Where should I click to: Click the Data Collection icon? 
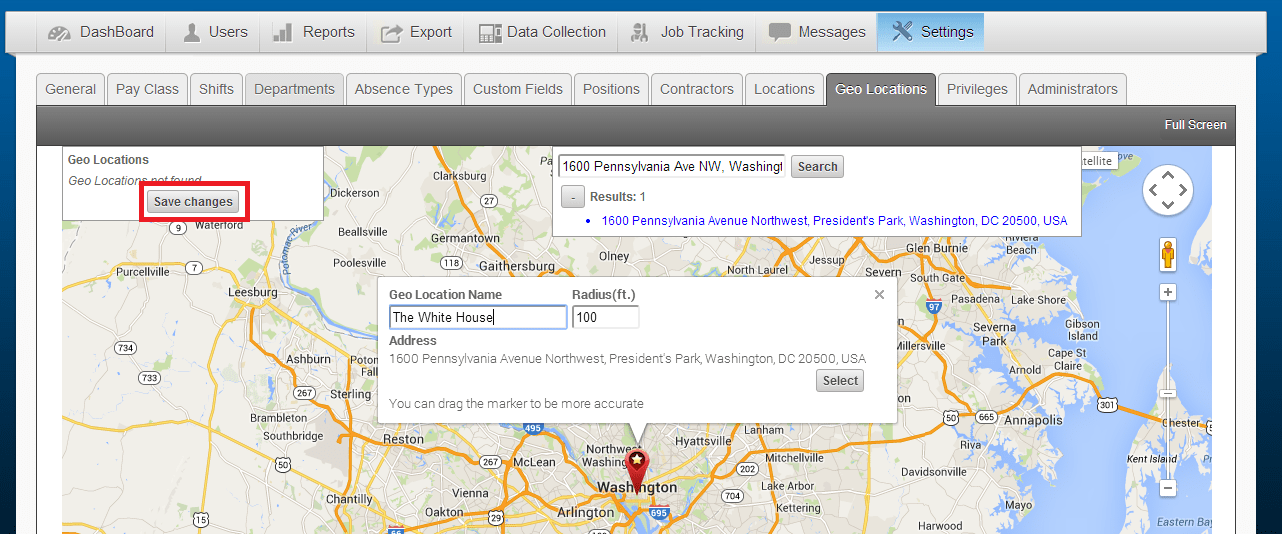point(489,33)
